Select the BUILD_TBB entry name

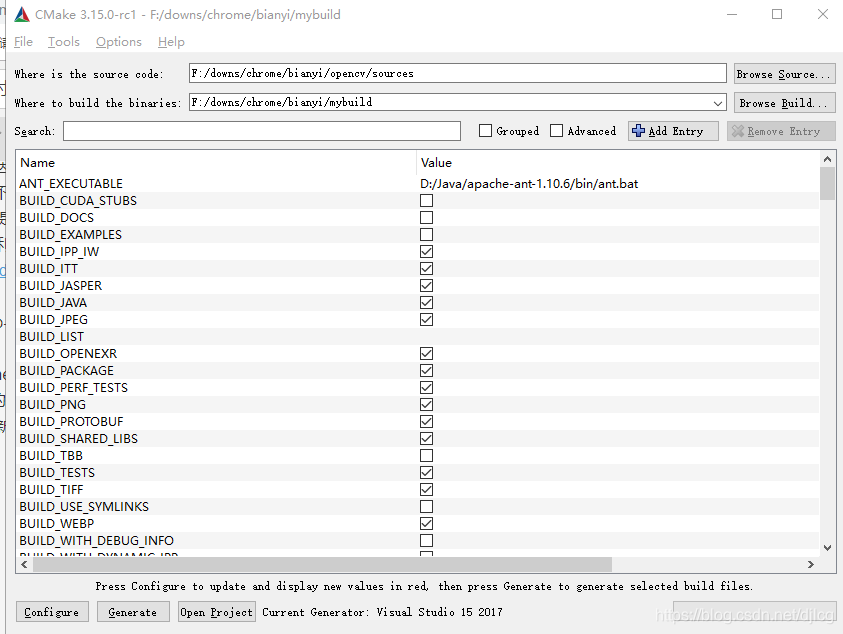pos(51,455)
